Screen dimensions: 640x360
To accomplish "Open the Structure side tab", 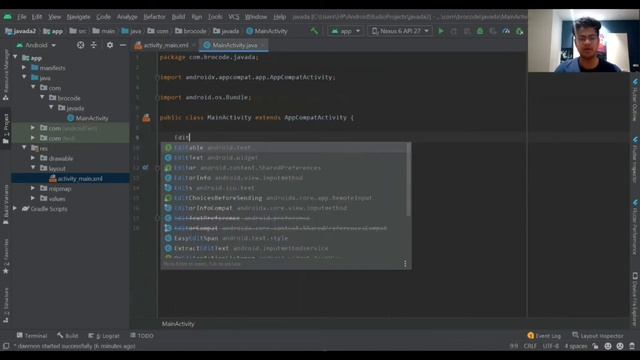I will tap(6, 305).
